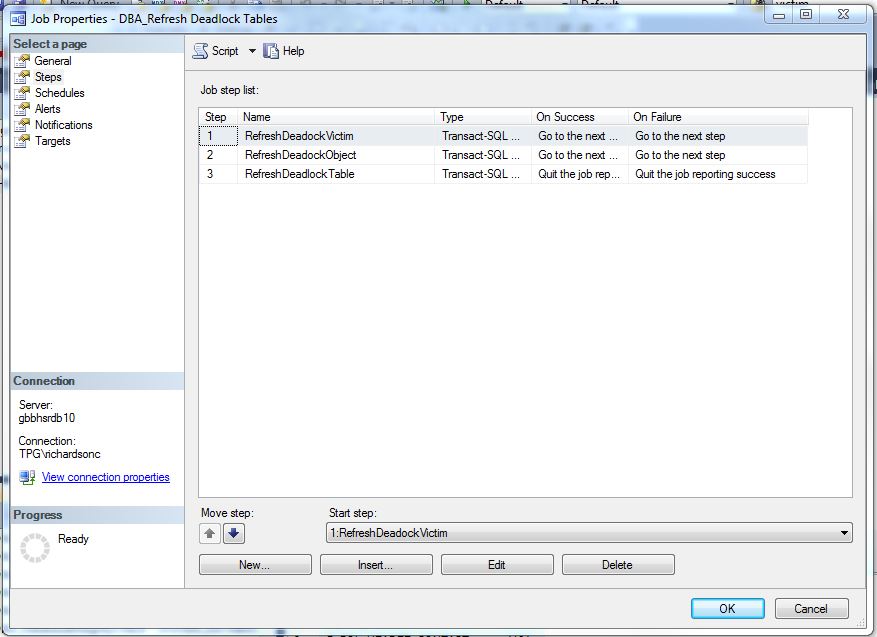
Task: Open Help from the toolbar
Action: (284, 51)
